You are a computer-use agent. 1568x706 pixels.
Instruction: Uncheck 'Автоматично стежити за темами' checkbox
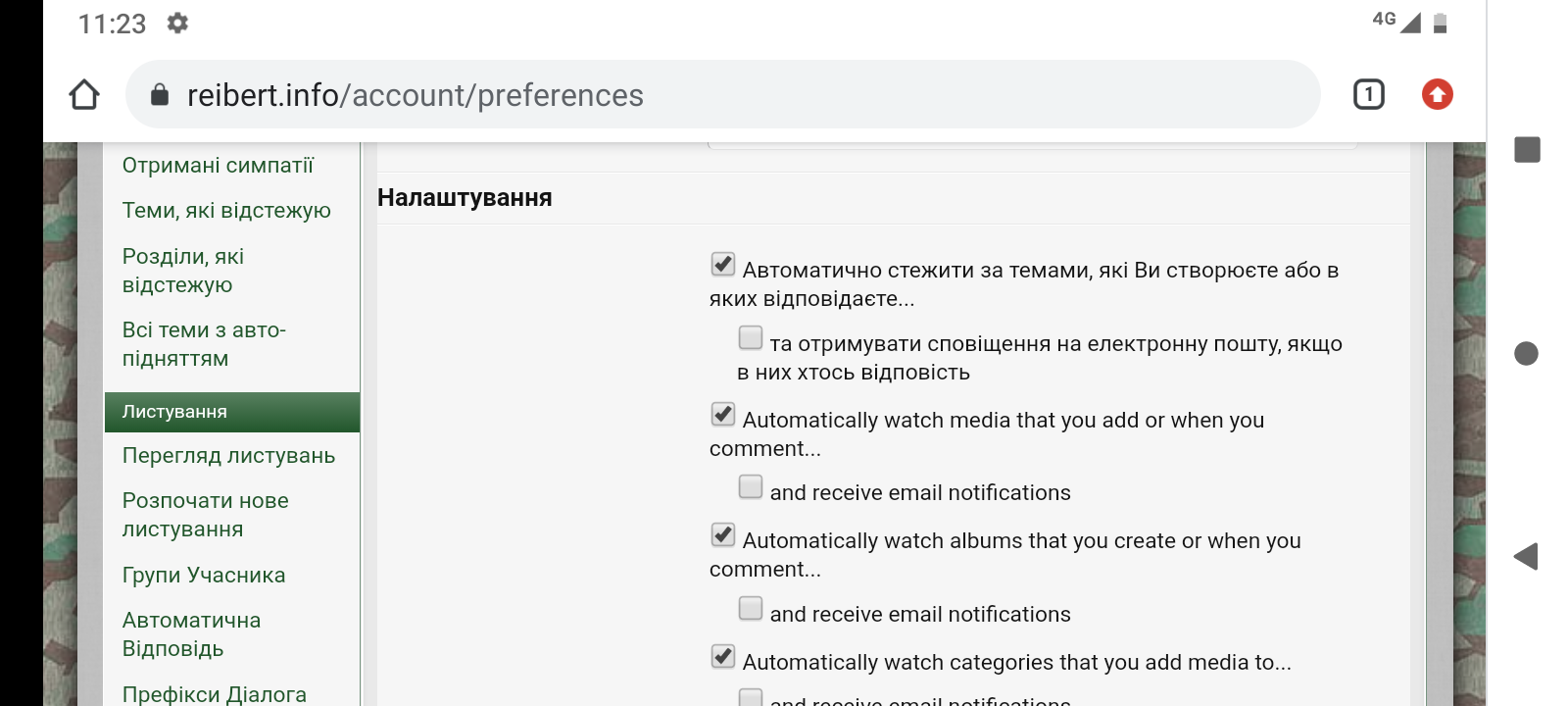click(x=723, y=264)
